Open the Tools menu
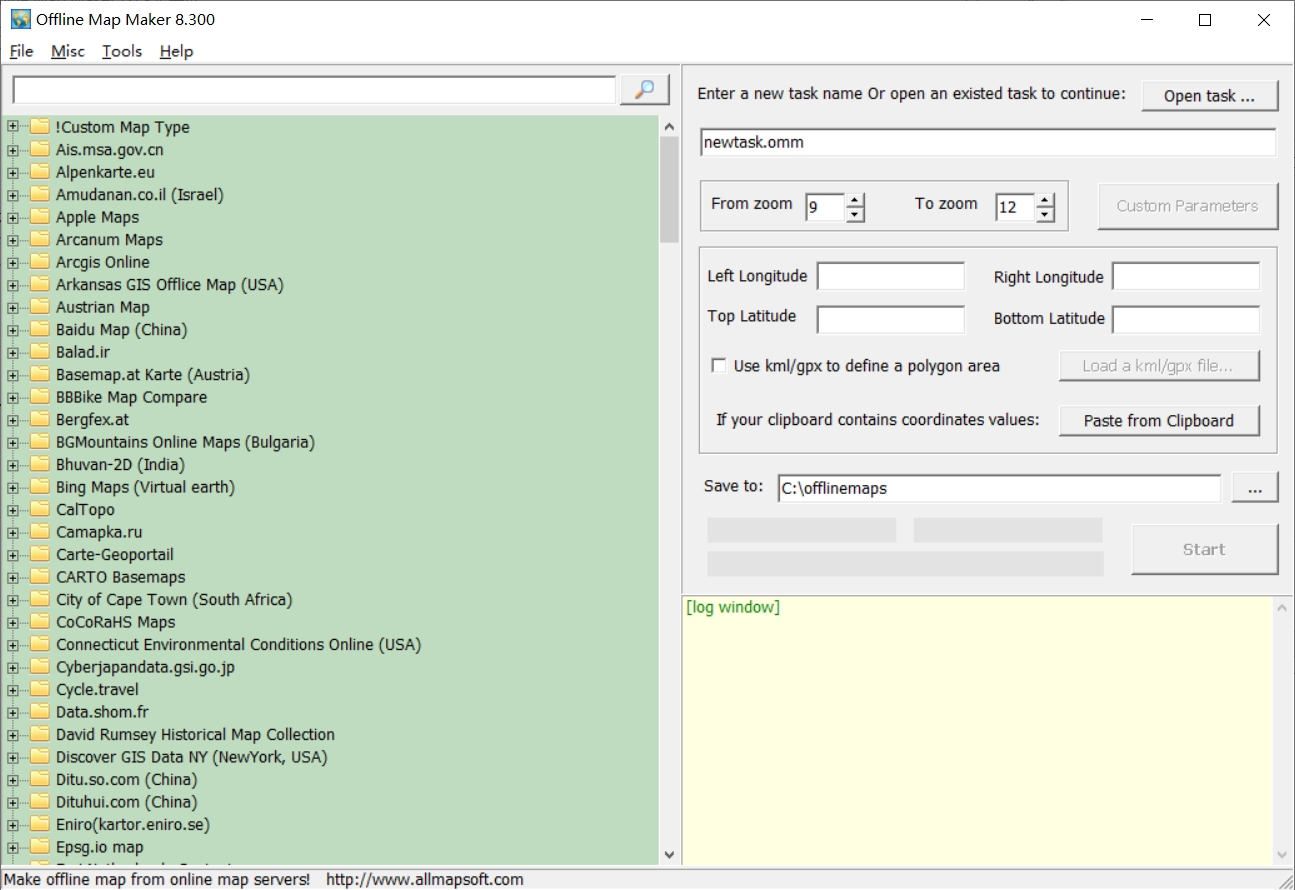Screen dimensions: 1295x890 point(122,51)
